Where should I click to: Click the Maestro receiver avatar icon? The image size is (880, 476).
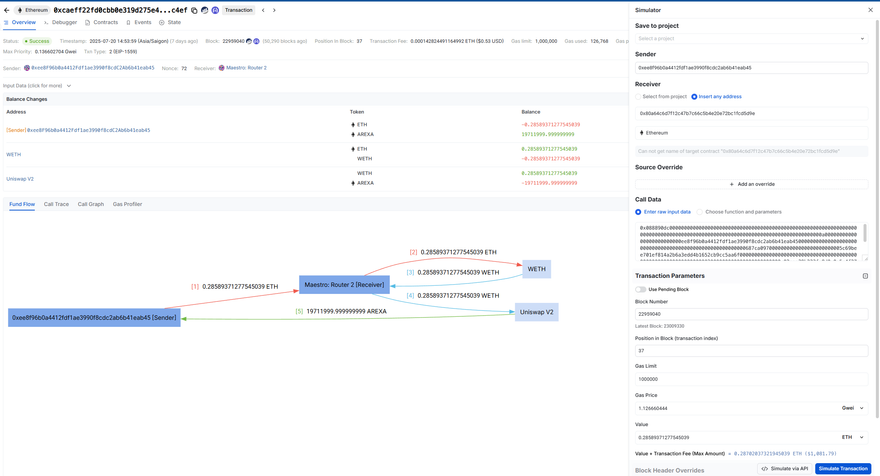(222, 68)
